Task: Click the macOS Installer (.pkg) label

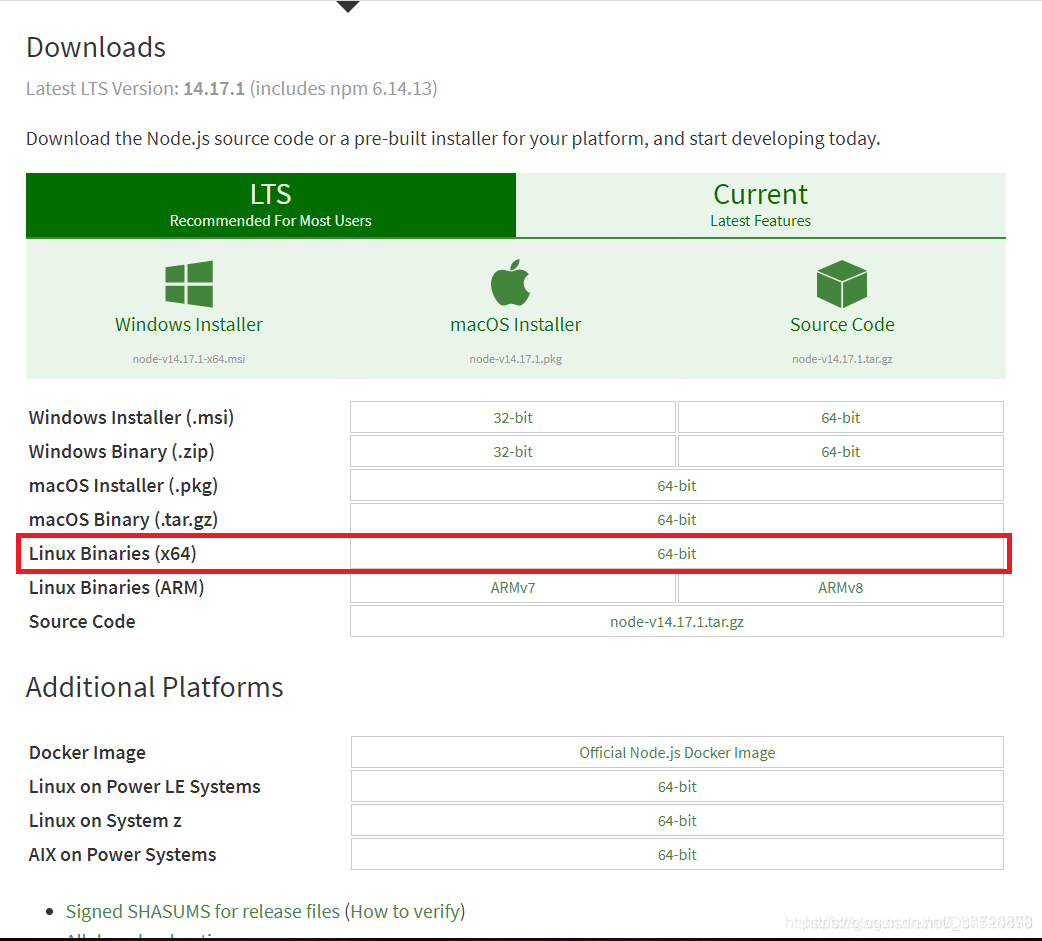Action: [124, 485]
